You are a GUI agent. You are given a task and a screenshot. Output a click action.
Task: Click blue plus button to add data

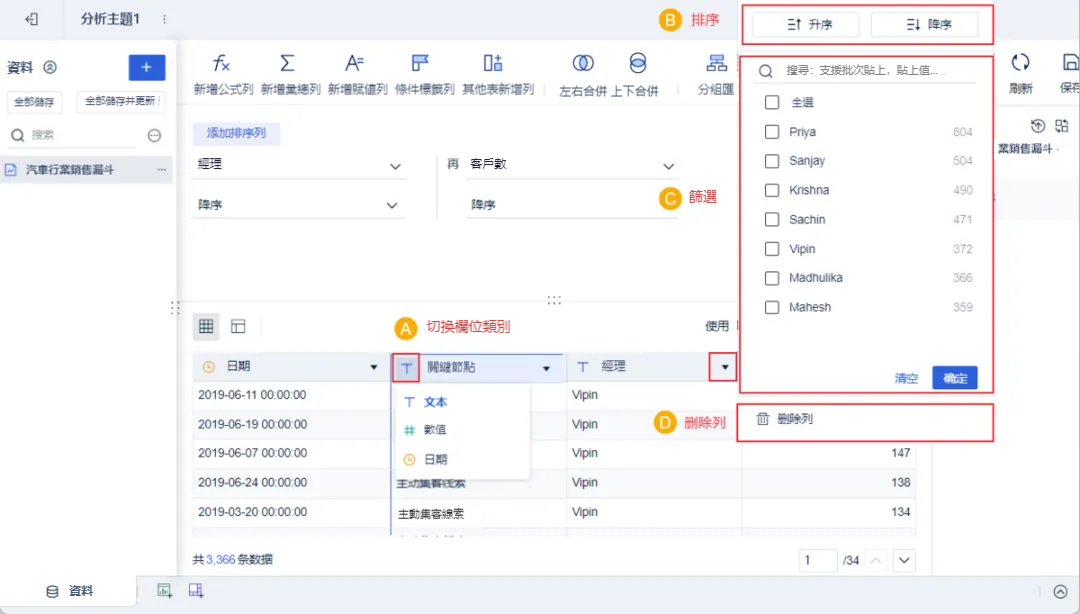(x=146, y=67)
